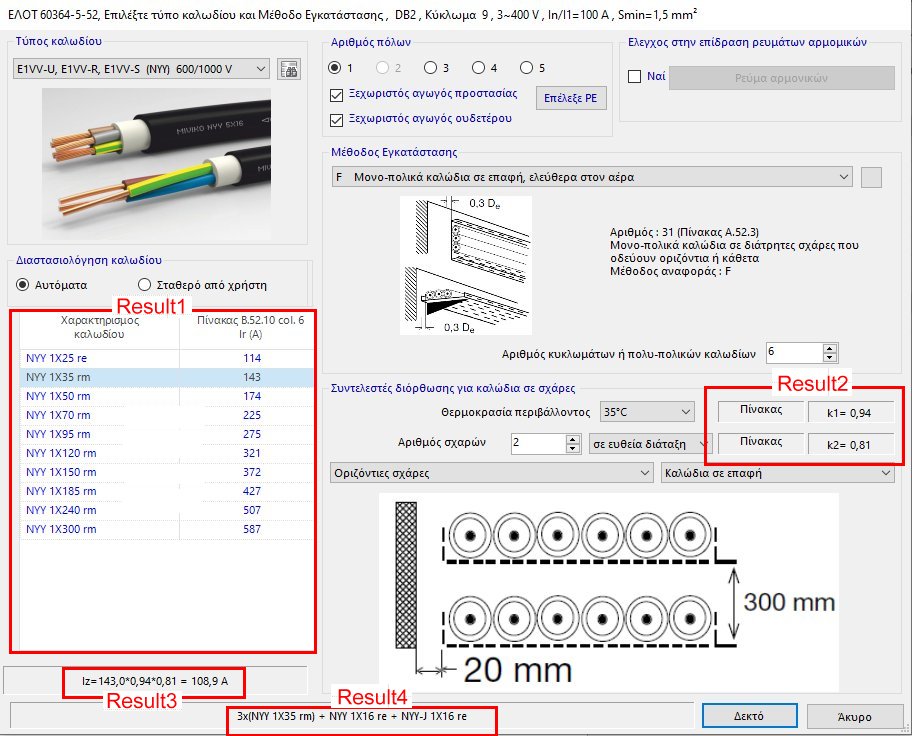This screenshot has width=912, height=736.
Task: Click Επέλεξε PE button
Action: (571, 98)
